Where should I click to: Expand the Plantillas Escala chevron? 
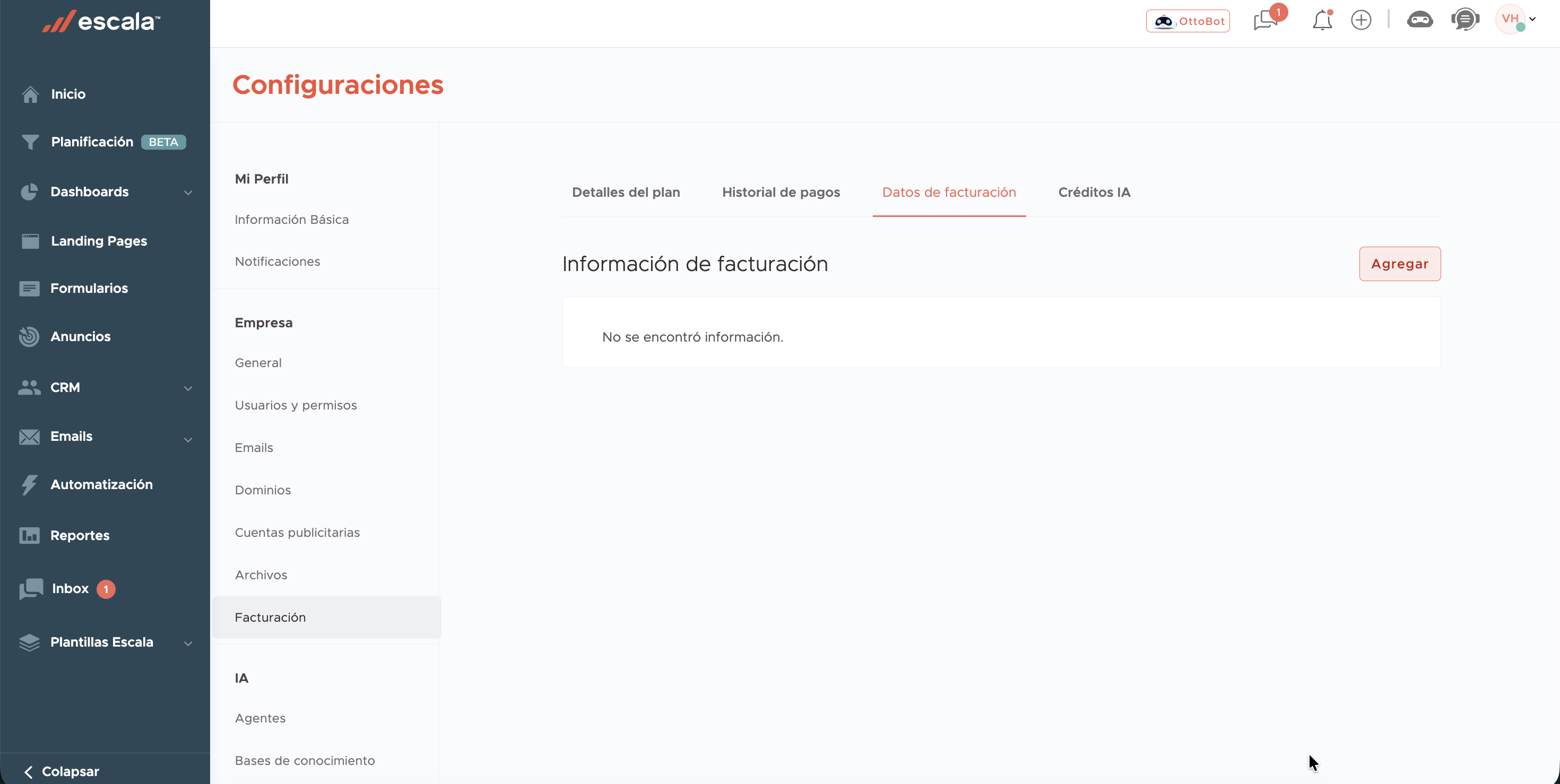[188, 643]
